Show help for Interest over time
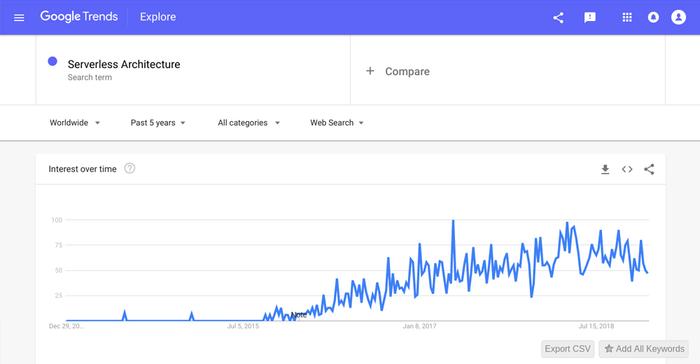Viewport: 700px width, 364px height. (129, 168)
